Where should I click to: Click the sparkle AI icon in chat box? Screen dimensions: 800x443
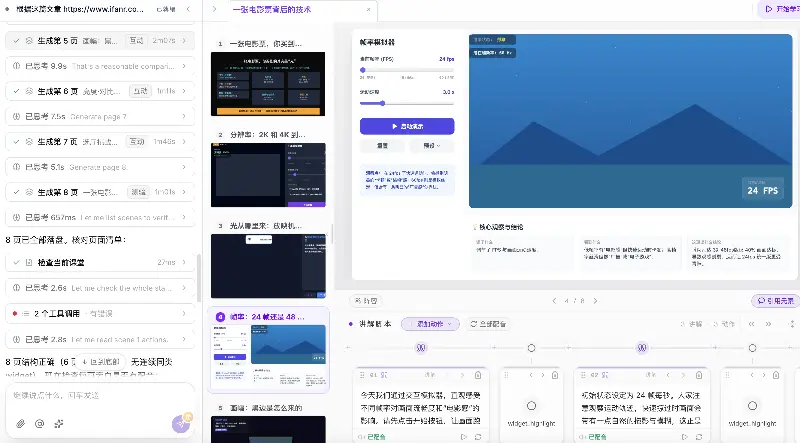pos(59,424)
